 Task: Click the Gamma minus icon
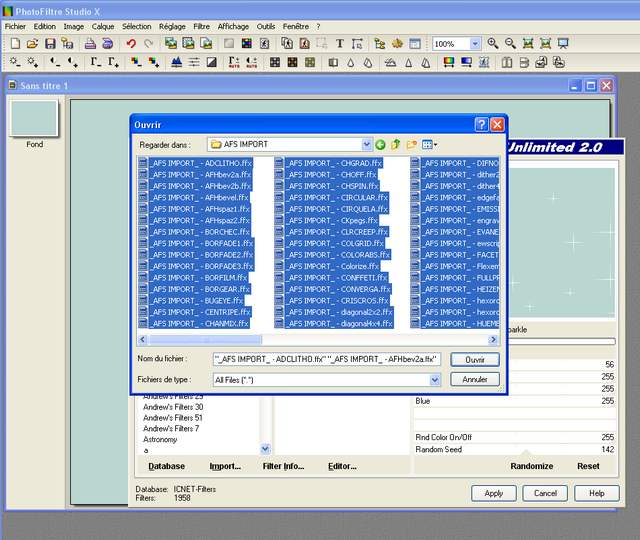pyautogui.click(x=96, y=62)
